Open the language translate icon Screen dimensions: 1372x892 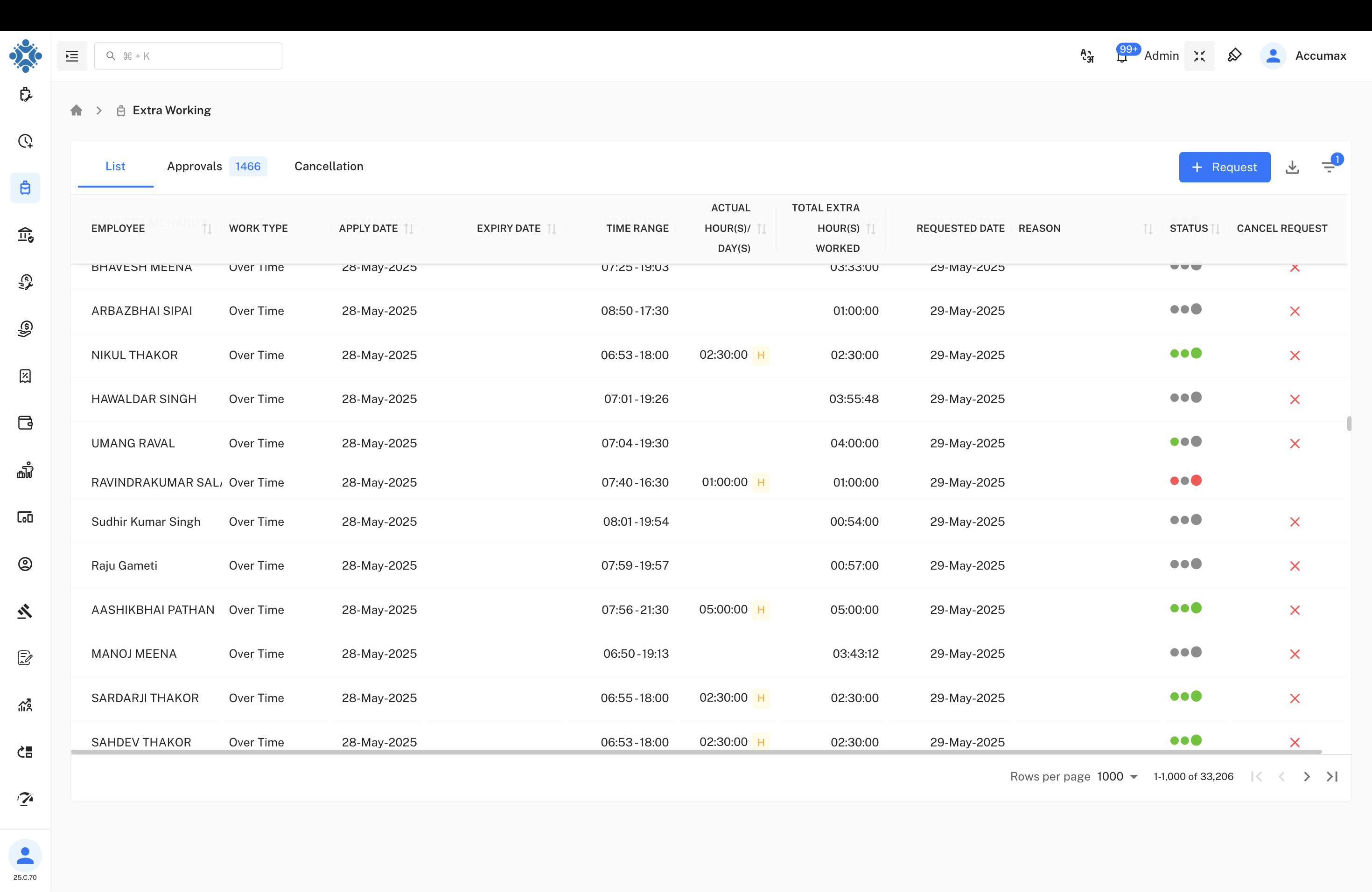click(x=1087, y=56)
